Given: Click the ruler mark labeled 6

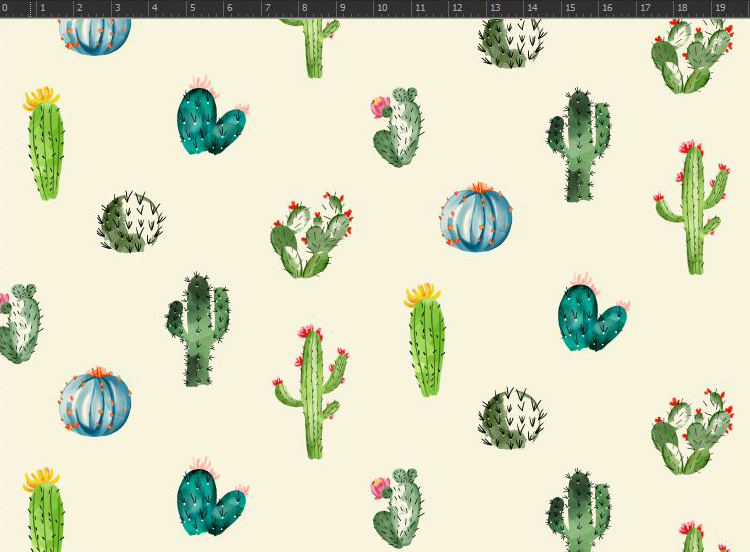Looking at the screenshot, I should coord(230,8).
